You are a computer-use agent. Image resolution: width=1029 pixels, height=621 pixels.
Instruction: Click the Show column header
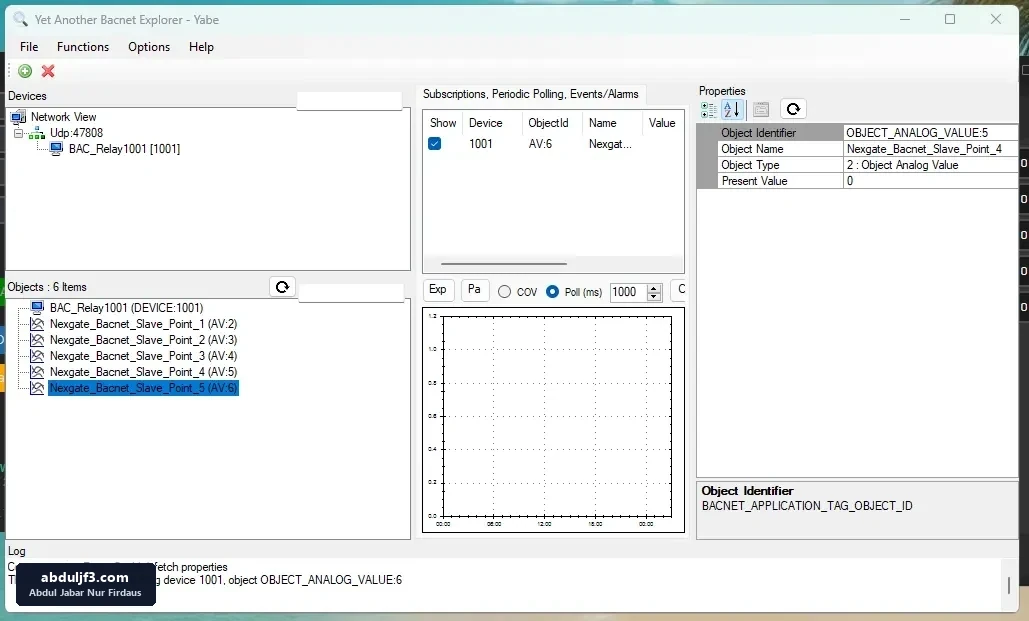coord(443,123)
